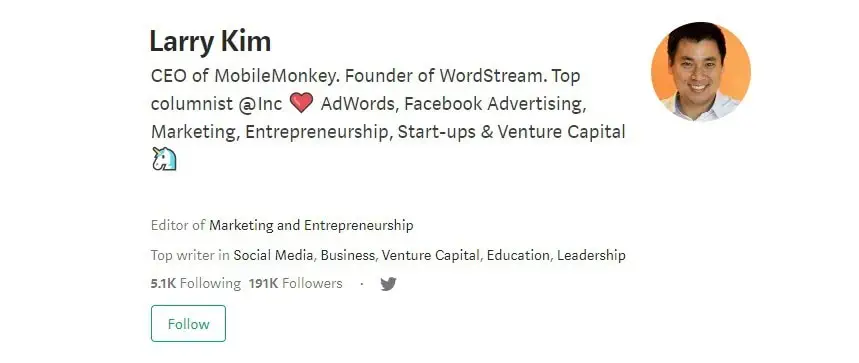Open Marketing and Entrepreneurship publication link
This screenshot has width=859, height=363.
[x=311, y=225]
